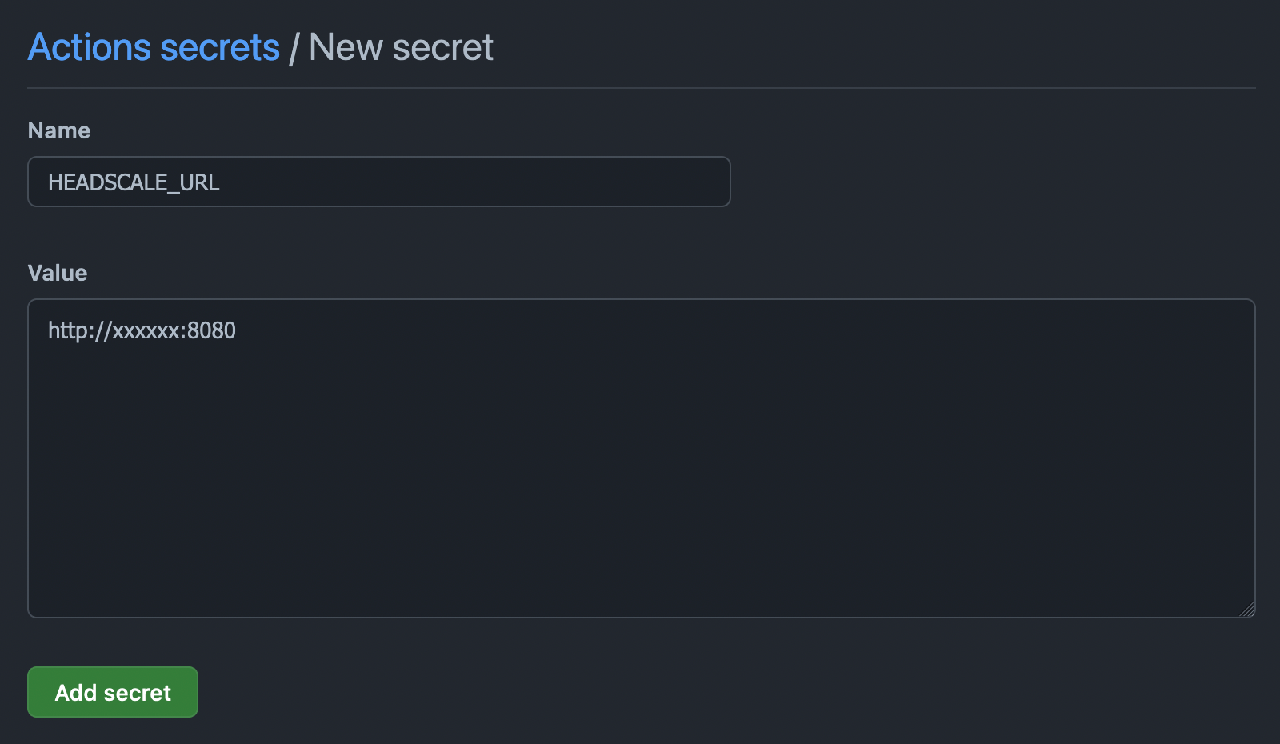Screen dimensions: 1280x744
Task: Click the "Value" field label
Action: click(x=57, y=273)
